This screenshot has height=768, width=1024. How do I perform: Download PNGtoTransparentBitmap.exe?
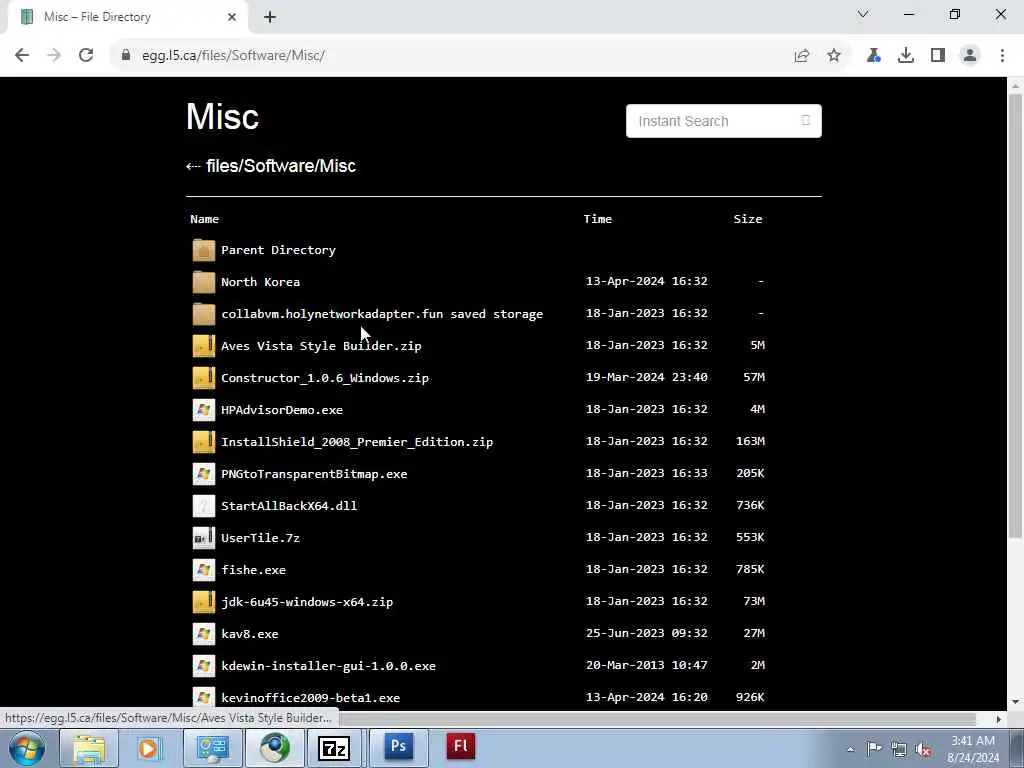pos(314,474)
